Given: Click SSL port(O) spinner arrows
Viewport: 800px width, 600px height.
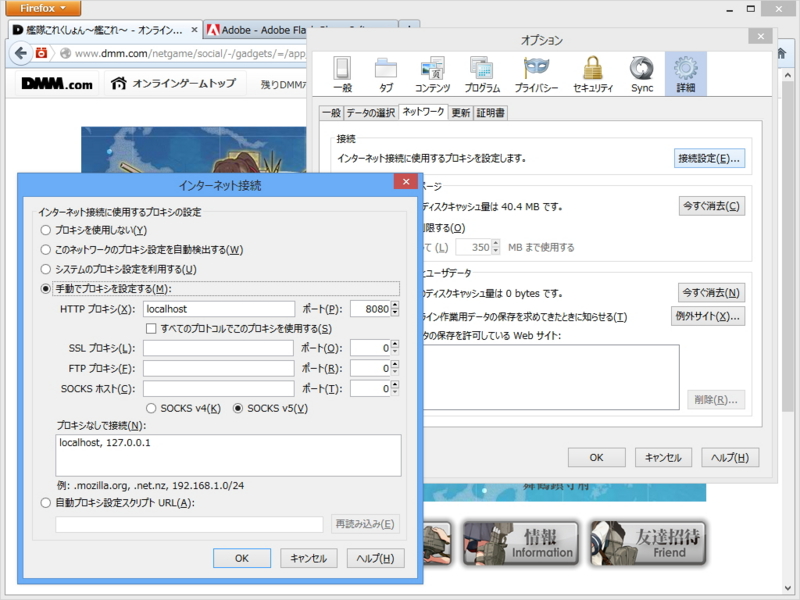Looking at the screenshot, I should (x=395, y=348).
